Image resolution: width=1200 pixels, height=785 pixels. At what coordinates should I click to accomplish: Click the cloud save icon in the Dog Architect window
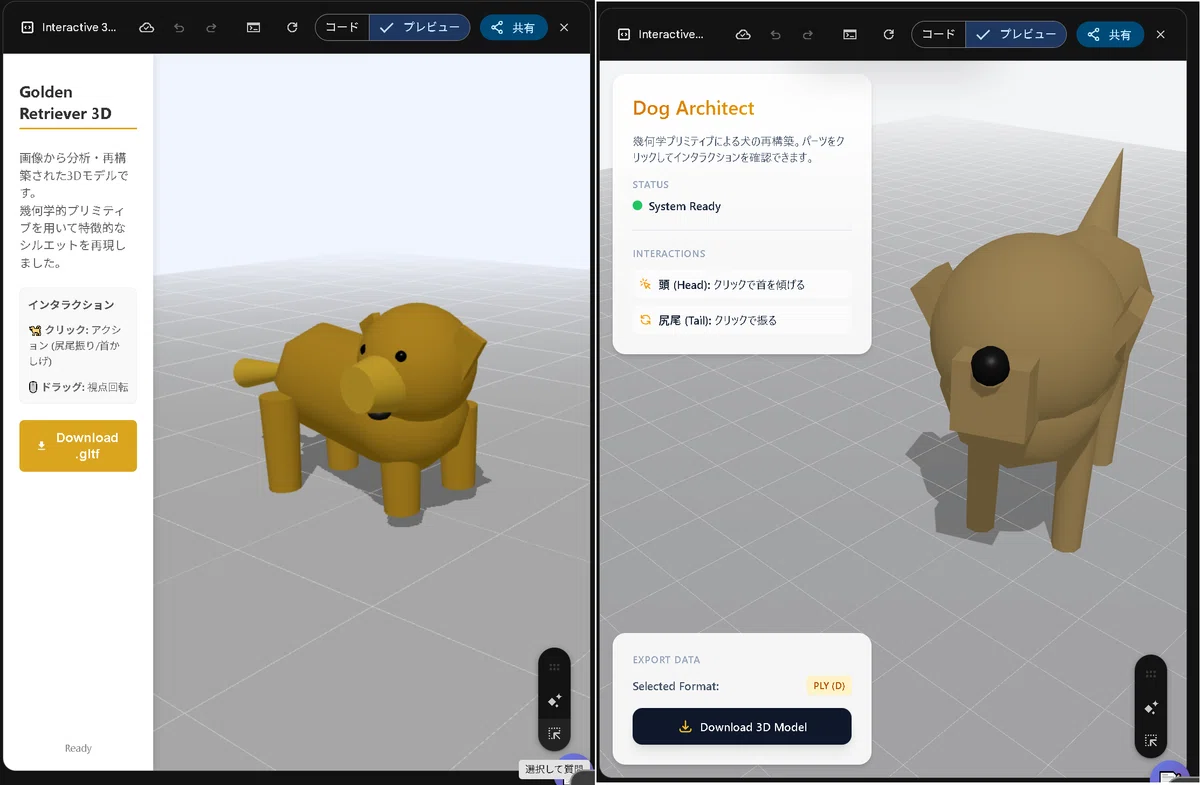[743, 34]
